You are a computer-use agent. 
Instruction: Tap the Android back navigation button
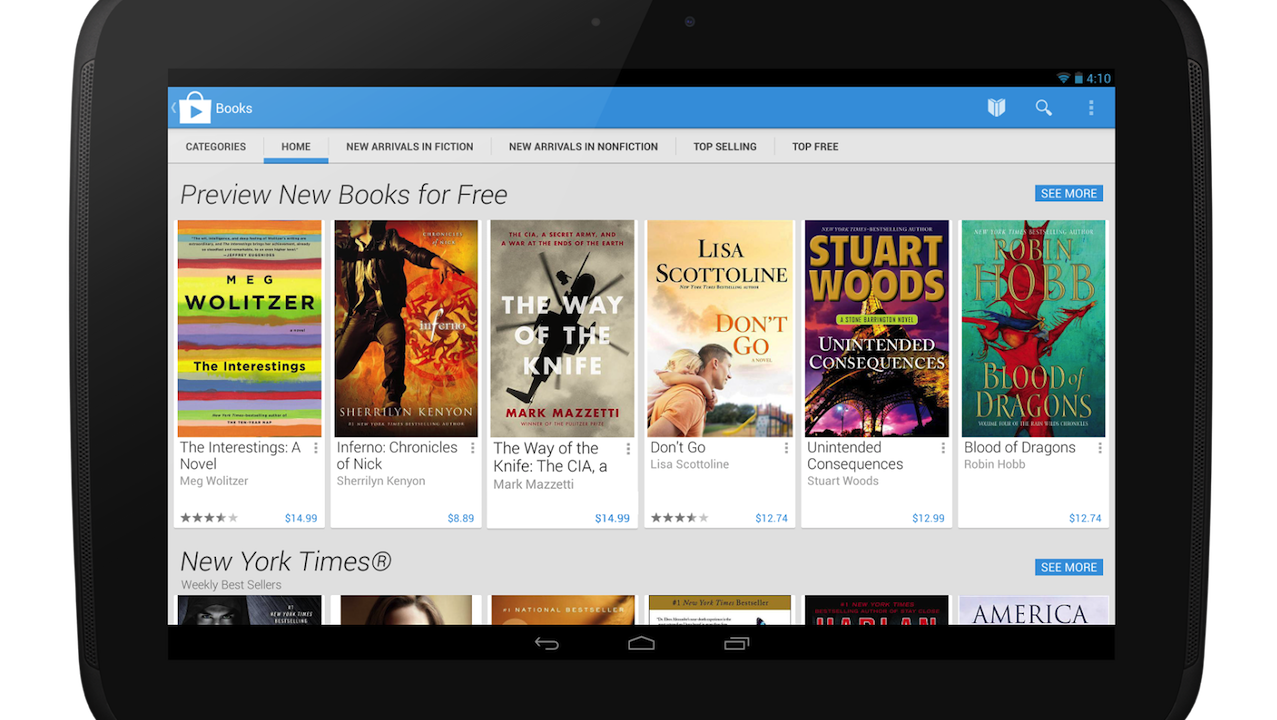pos(546,643)
